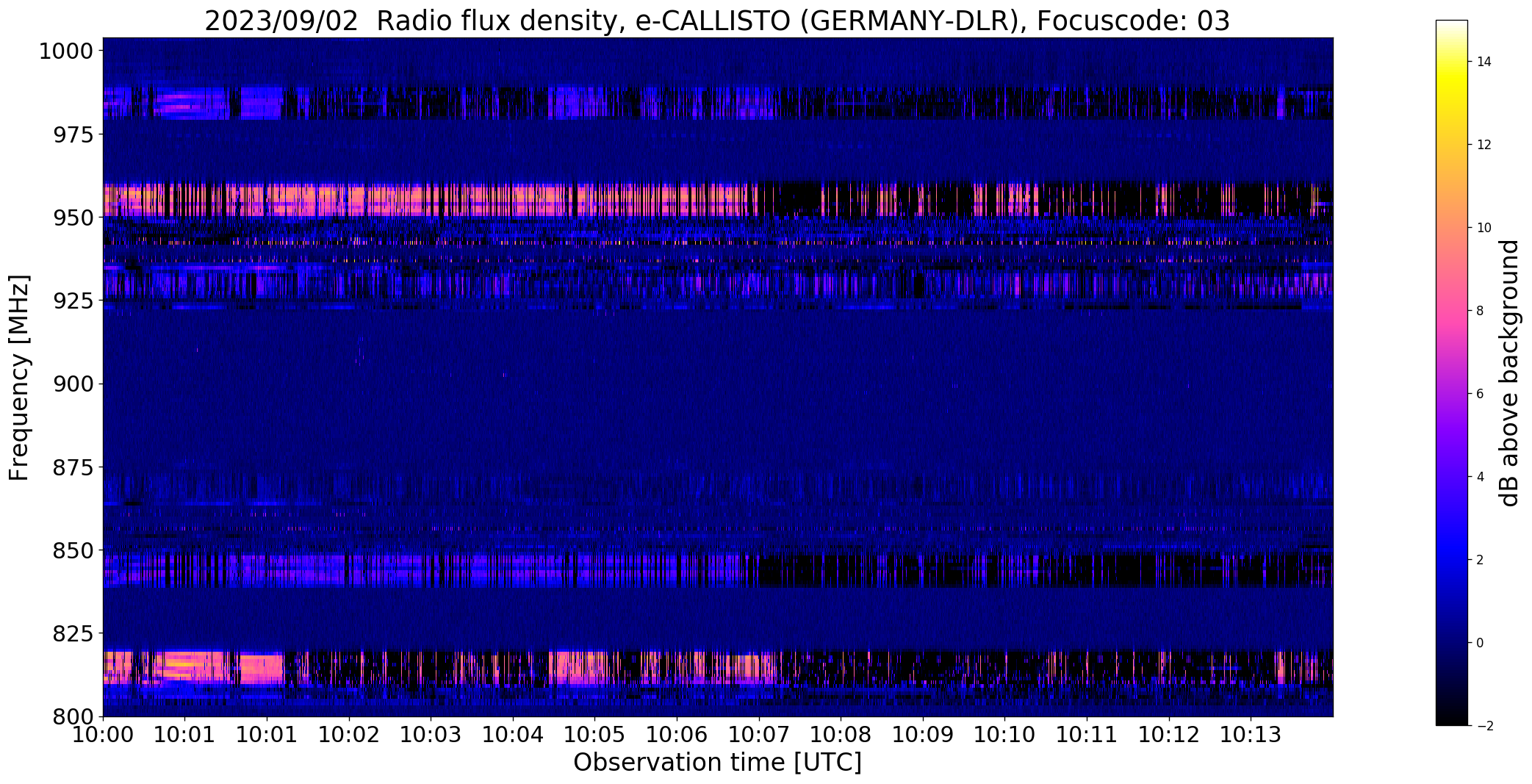This screenshot has height=784, width=1532.
Task: Click the plot title mentioning e-CALLISTO GERMANY-DLR
Action: click(x=717, y=21)
